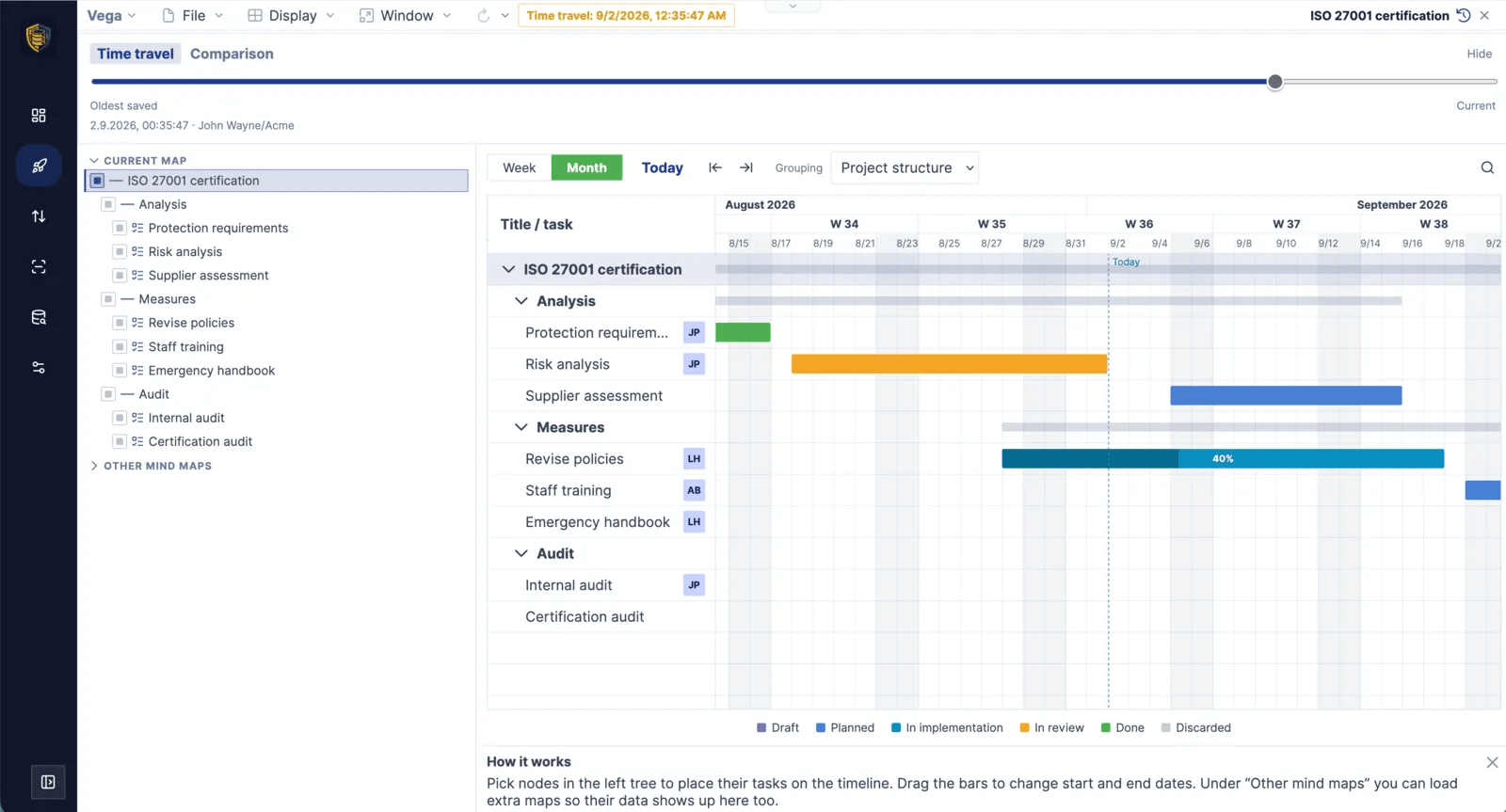Click the Today button
The height and width of the screenshot is (812, 1506).
(663, 167)
